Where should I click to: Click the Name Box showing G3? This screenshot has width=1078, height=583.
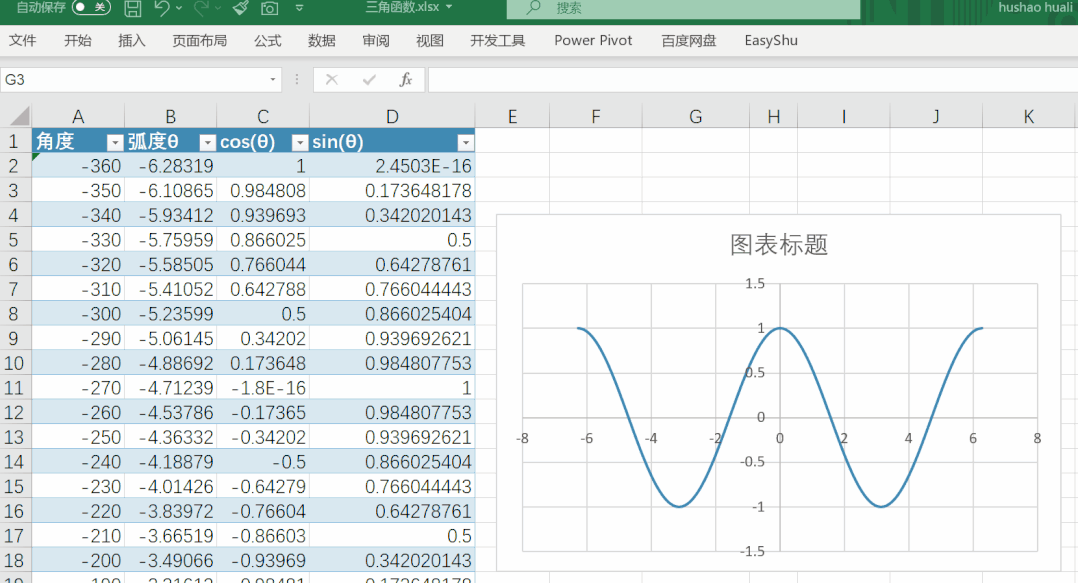click(x=134, y=80)
